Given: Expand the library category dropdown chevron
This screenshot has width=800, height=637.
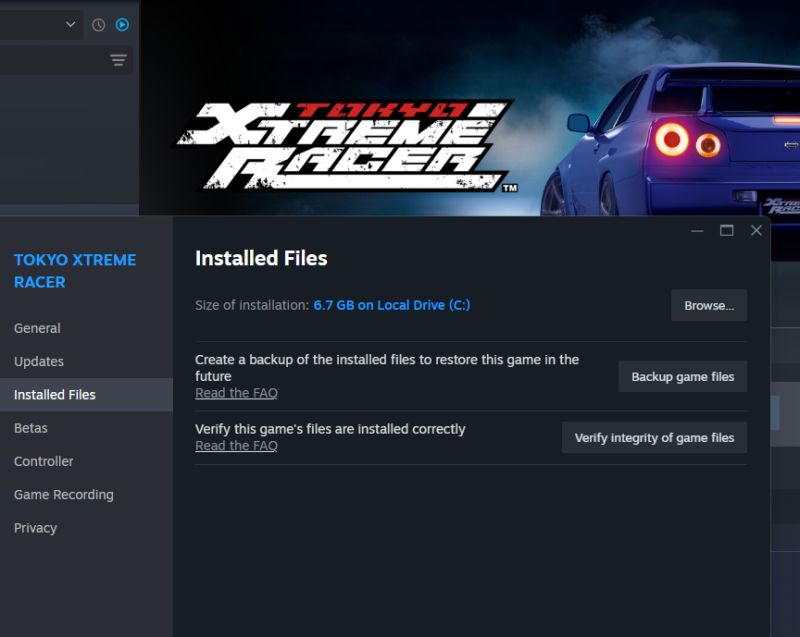Looking at the screenshot, I should click(x=71, y=24).
